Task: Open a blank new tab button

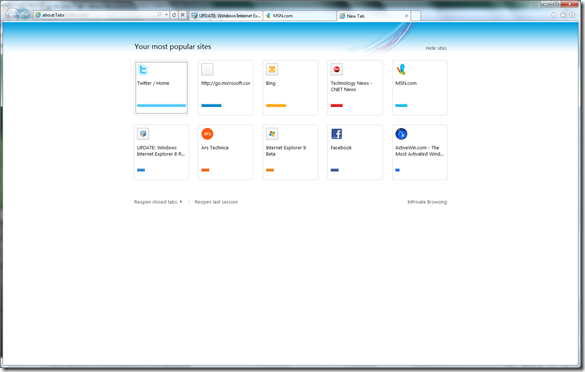Action: tap(416, 16)
